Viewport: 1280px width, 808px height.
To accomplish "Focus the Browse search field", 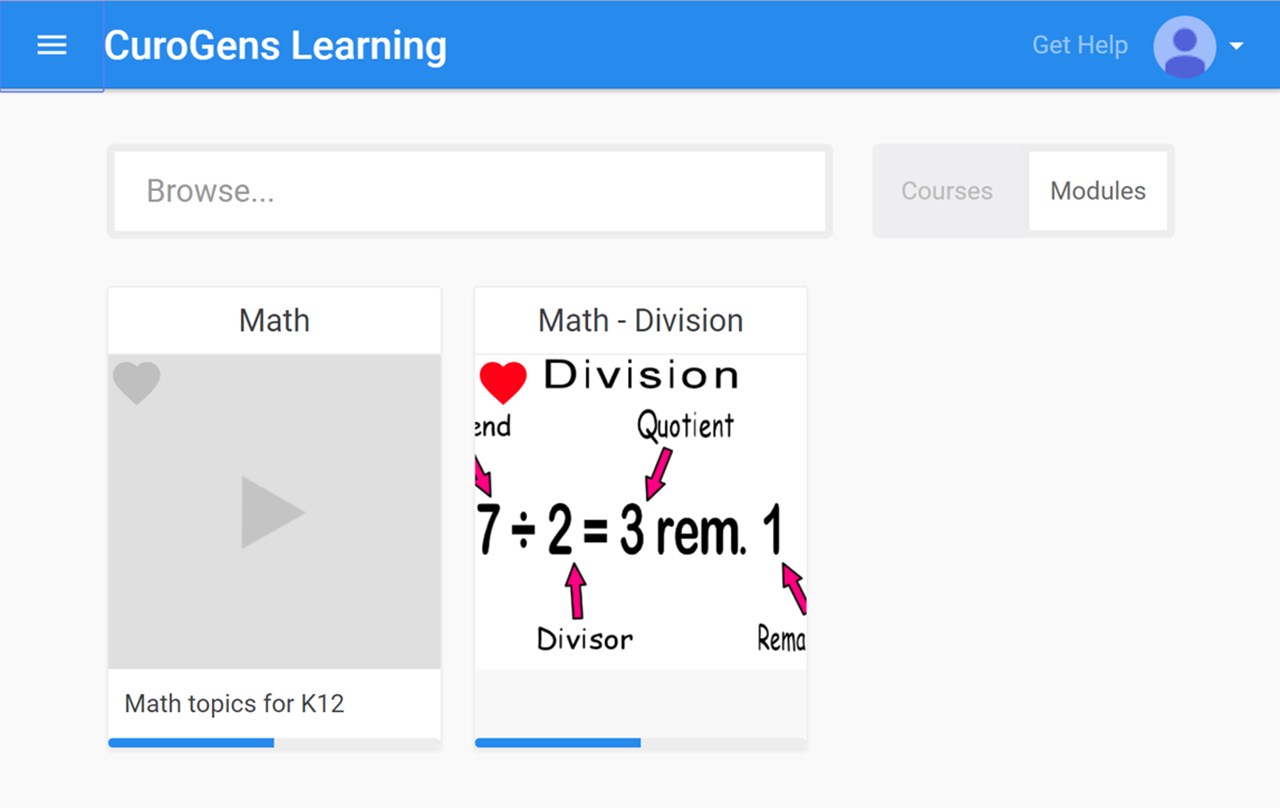I will point(470,191).
